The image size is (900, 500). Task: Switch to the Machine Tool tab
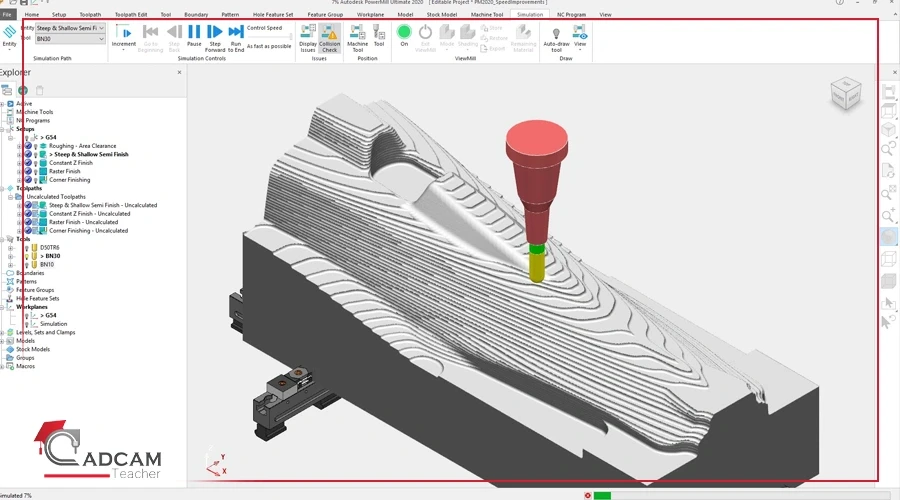(487, 14)
